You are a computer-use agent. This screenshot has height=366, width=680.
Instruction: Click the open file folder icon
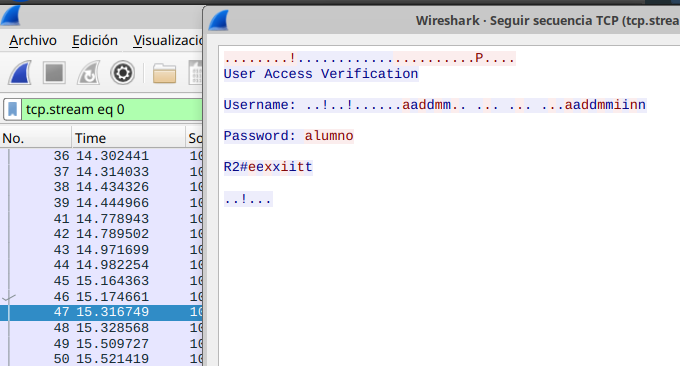pos(164,73)
